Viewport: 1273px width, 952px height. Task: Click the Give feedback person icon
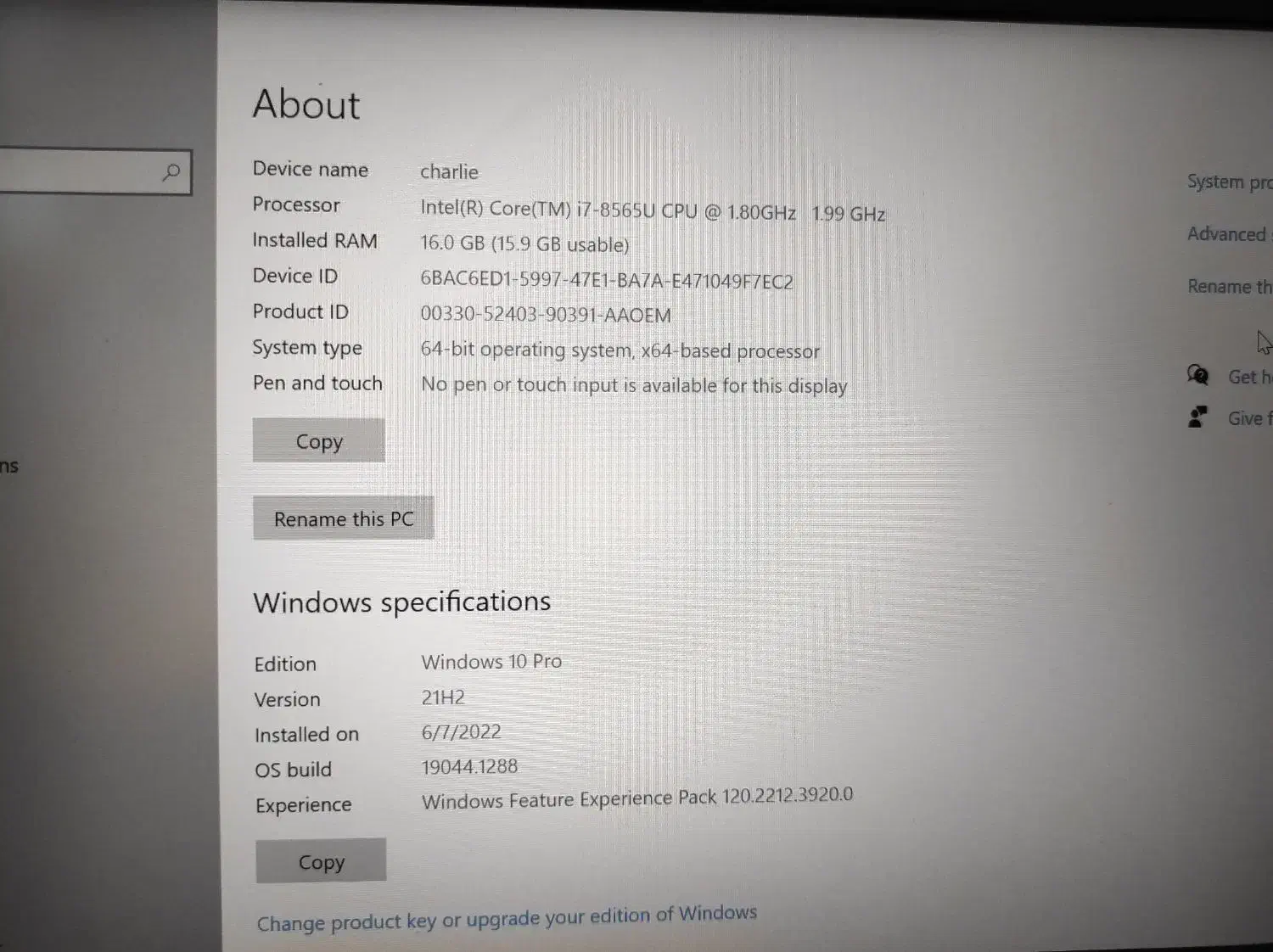(x=1197, y=417)
